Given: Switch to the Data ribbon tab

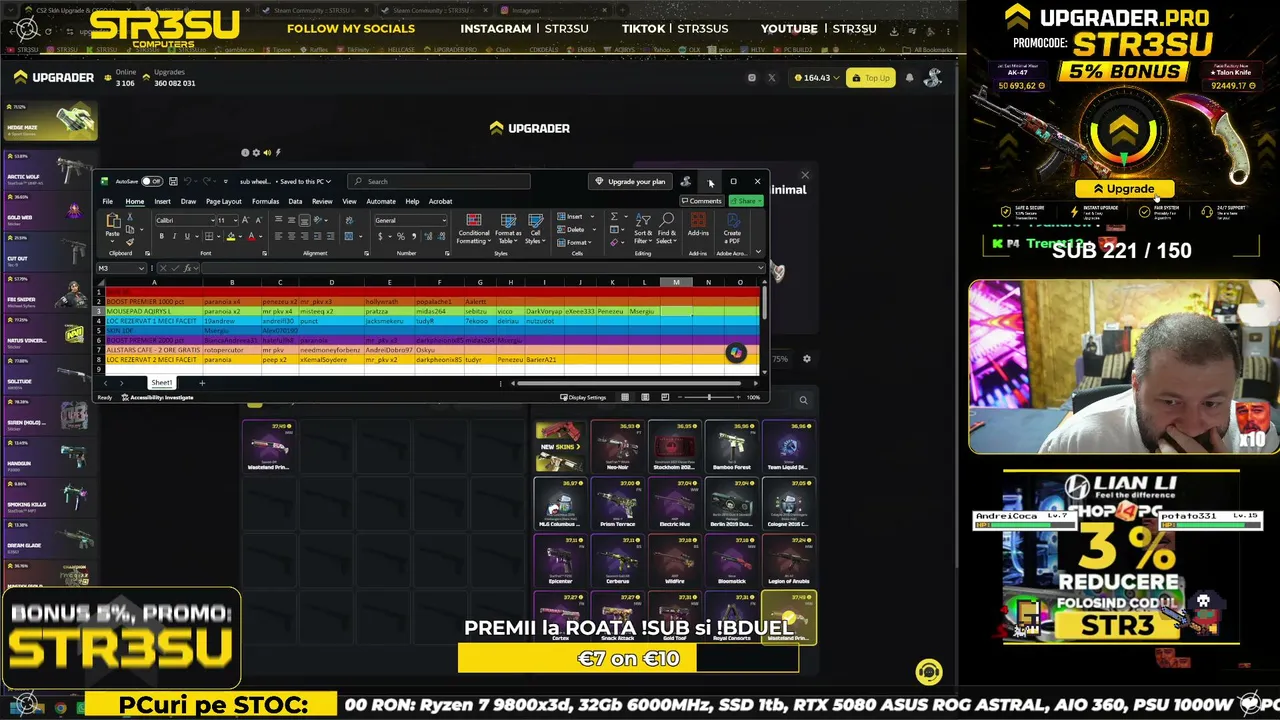Looking at the screenshot, I should [295, 201].
